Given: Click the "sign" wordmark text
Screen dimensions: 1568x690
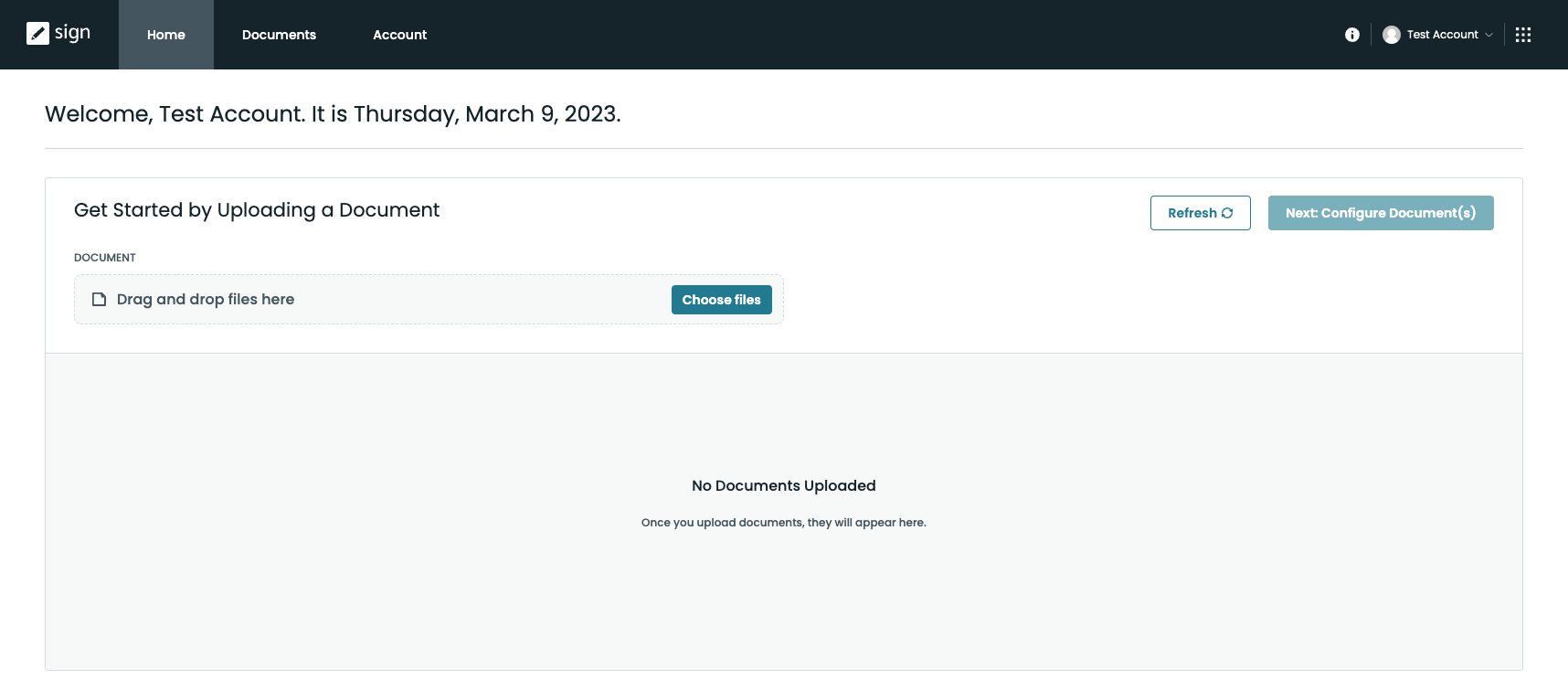Looking at the screenshot, I should click(x=72, y=33).
